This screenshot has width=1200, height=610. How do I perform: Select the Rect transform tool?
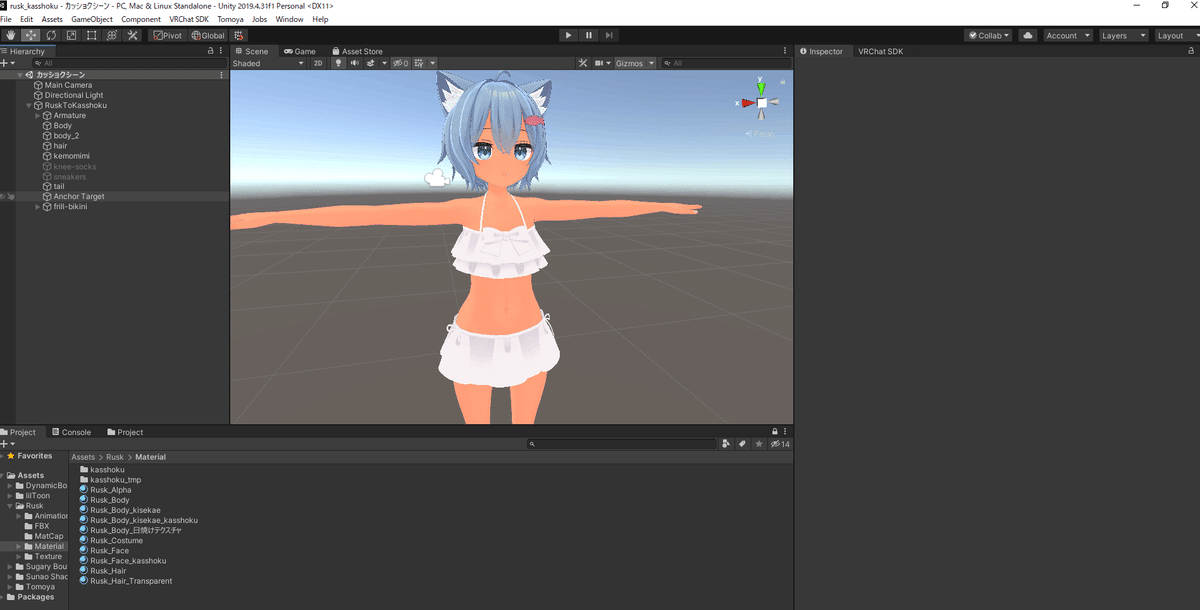point(91,35)
